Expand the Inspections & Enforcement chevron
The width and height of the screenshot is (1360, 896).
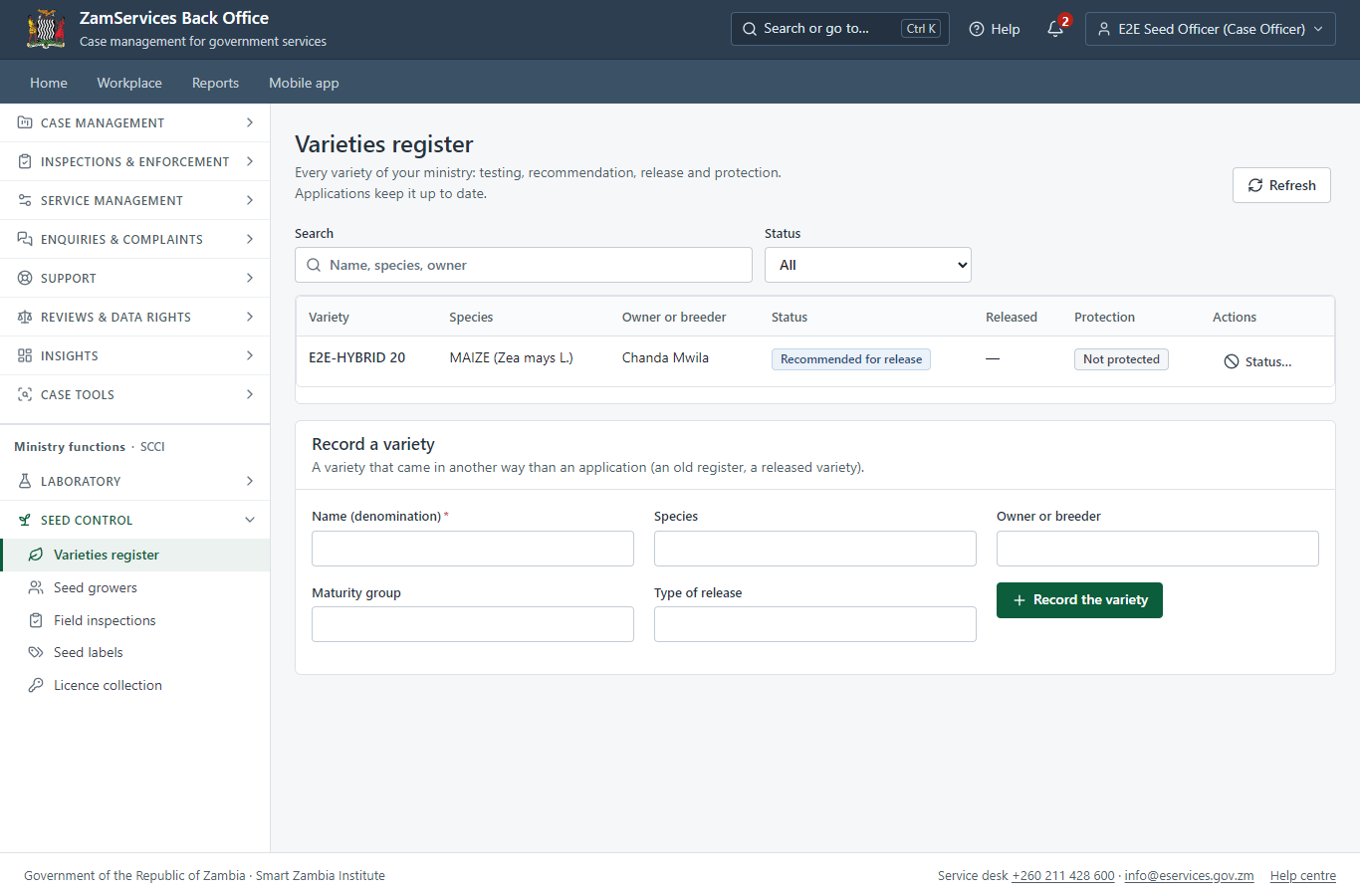(250, 161)
